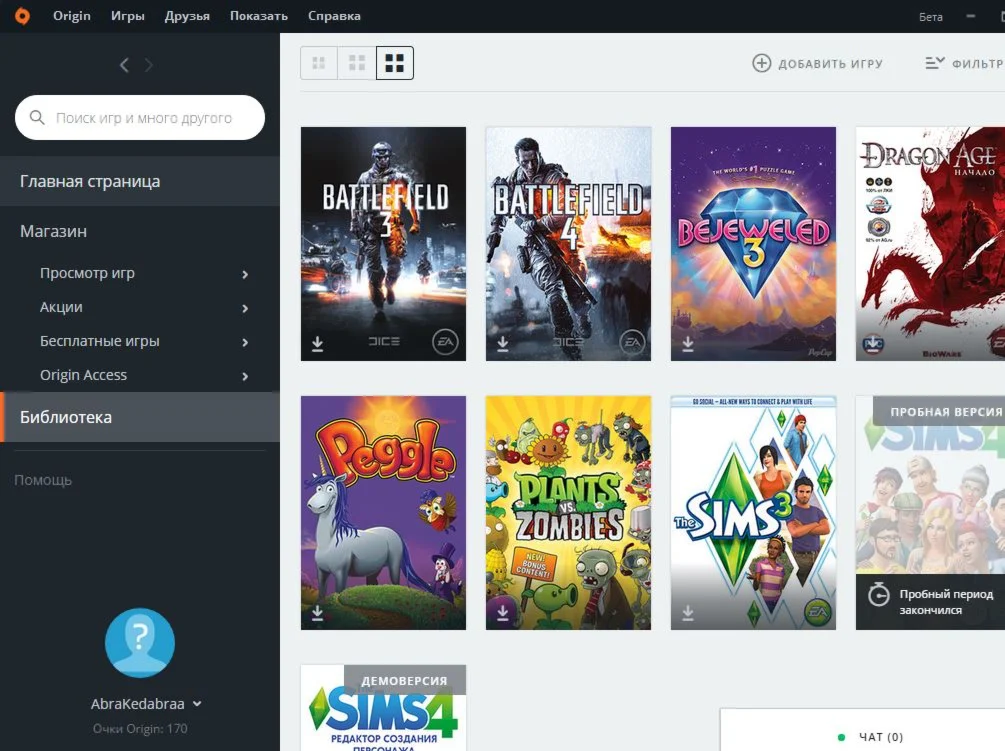Viewport: 1005px width, 751px height.
Task: Open the Библиотека section
Action: point(140,417)
